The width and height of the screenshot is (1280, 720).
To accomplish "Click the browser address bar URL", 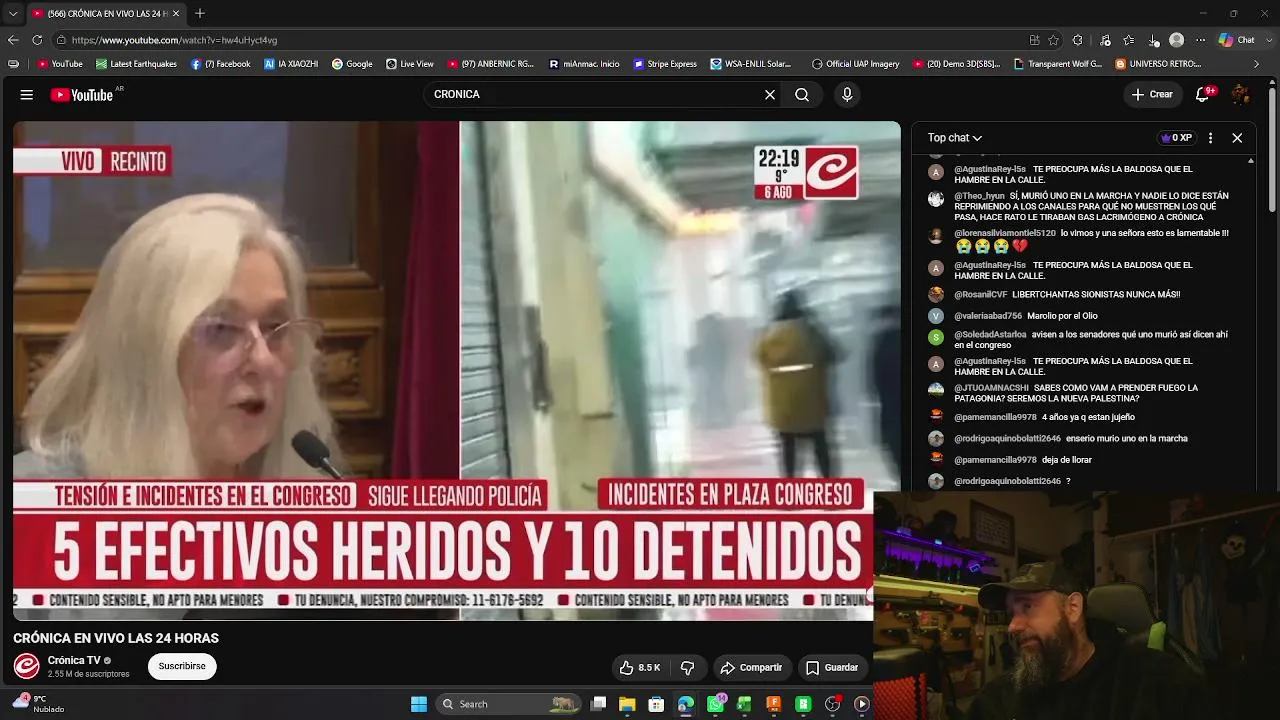I will [x=174, y=40].
